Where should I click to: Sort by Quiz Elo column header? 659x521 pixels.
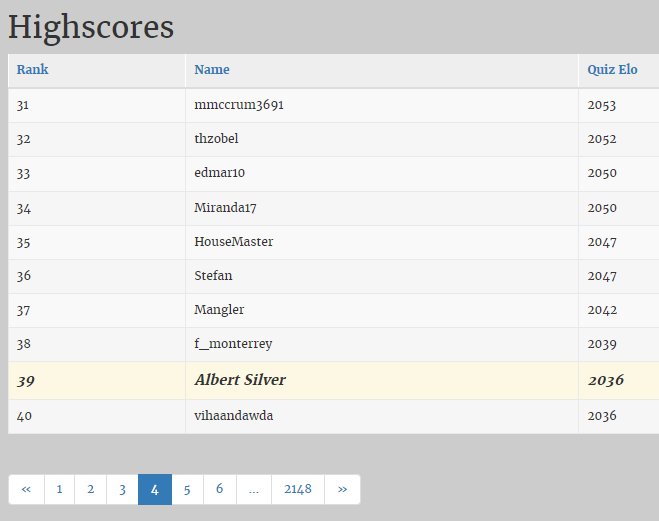point(612,69)
